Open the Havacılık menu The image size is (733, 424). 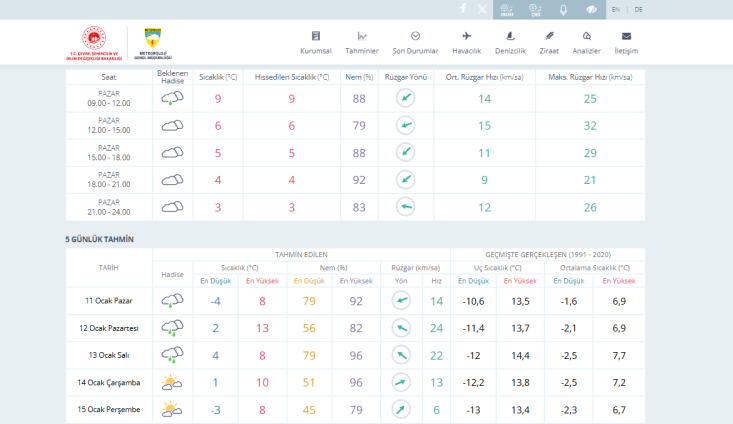click(466, 43)
